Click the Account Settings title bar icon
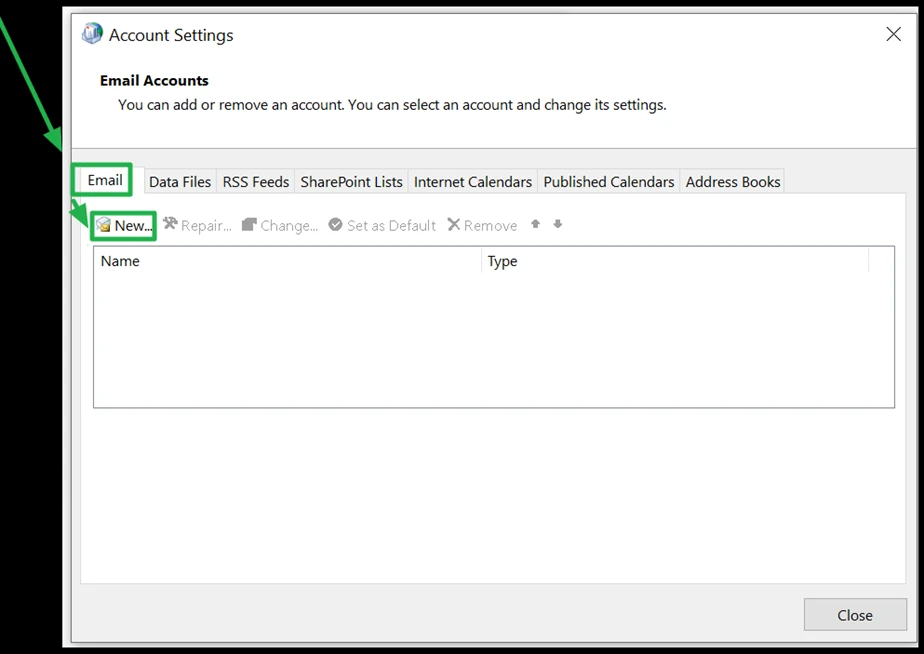The width and height of the screenshot is (924, 654). (92, 34)
